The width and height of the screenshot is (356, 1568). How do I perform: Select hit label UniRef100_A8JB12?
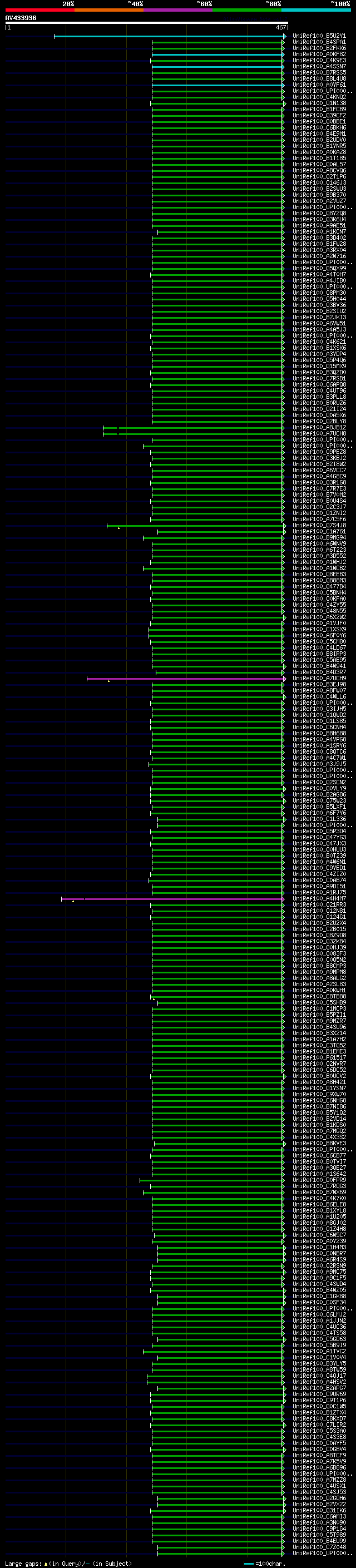coord(319,428)
